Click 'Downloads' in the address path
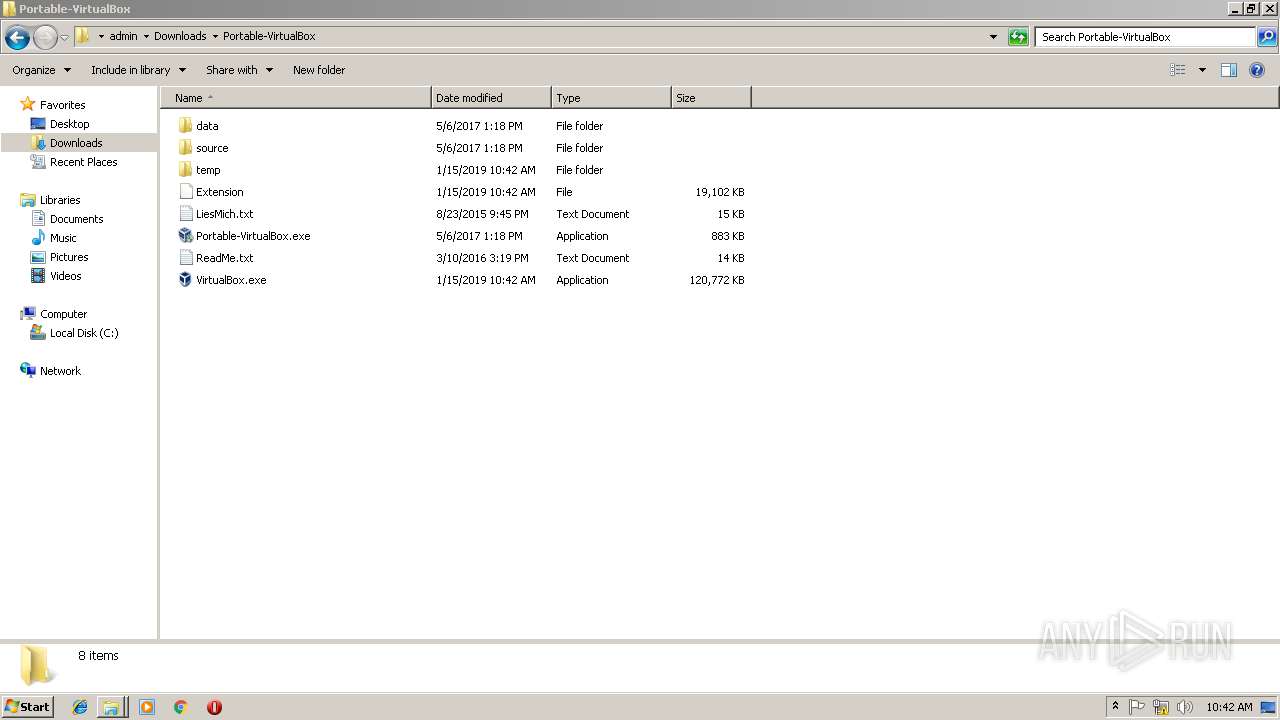The width and height of the screenshot is (1280, 720). click(x=180, y=36)
